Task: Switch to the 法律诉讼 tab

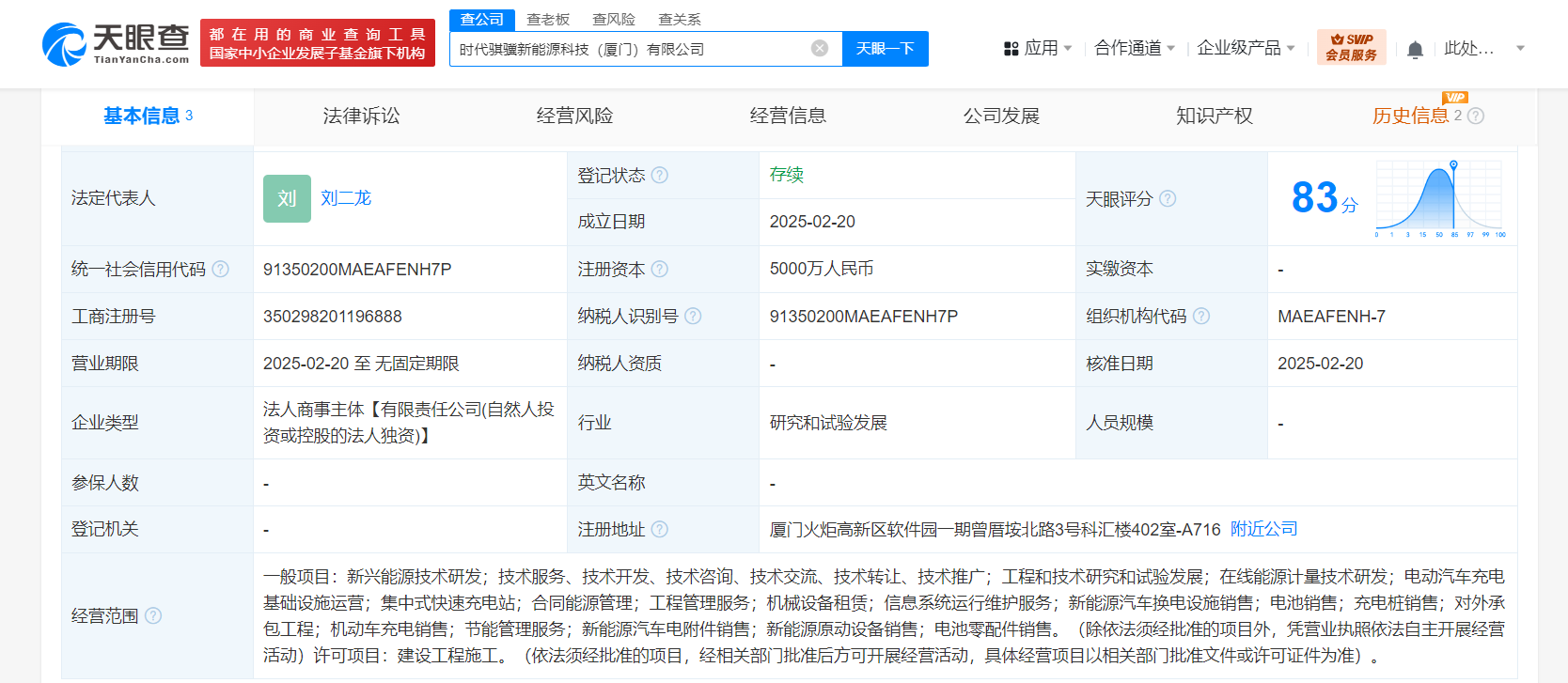Action: click(361, 116)
